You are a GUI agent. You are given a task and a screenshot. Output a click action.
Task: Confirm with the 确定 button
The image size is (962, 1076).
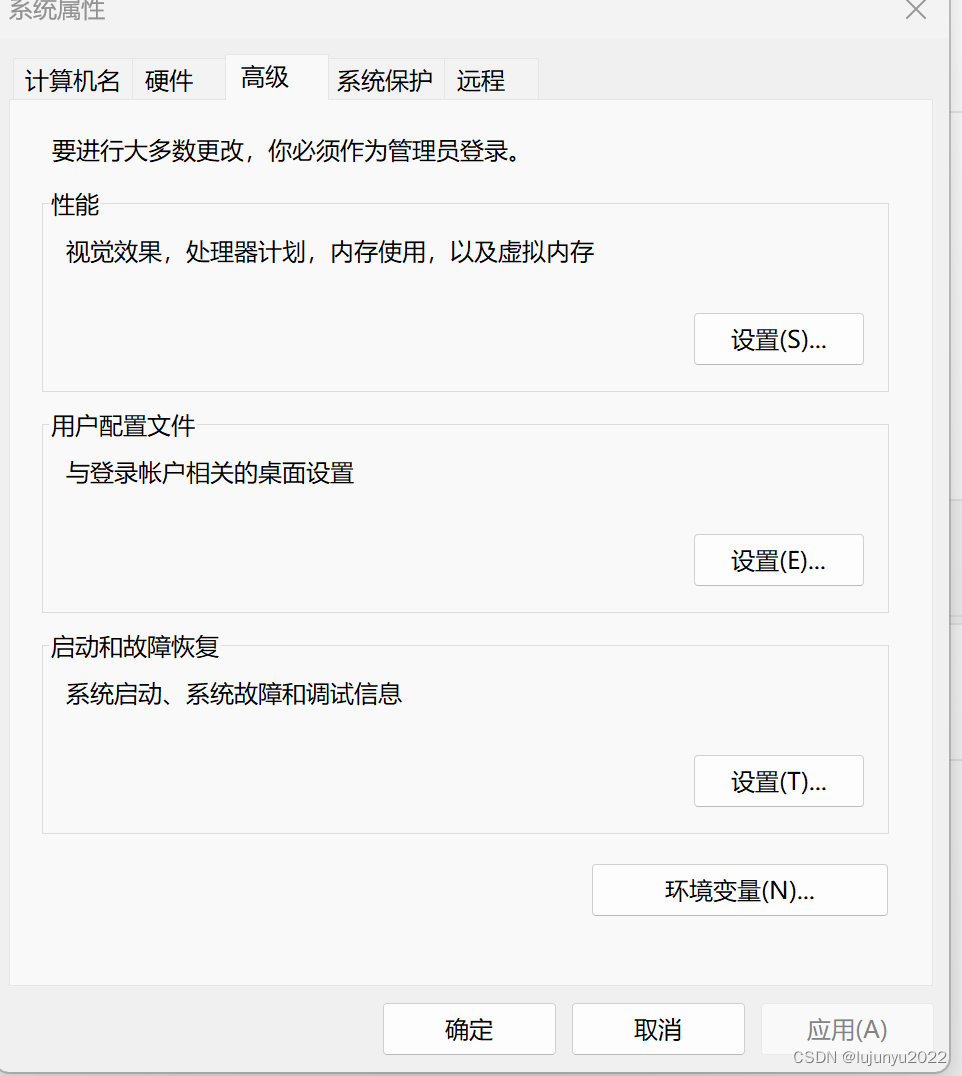pos(469,1029)
